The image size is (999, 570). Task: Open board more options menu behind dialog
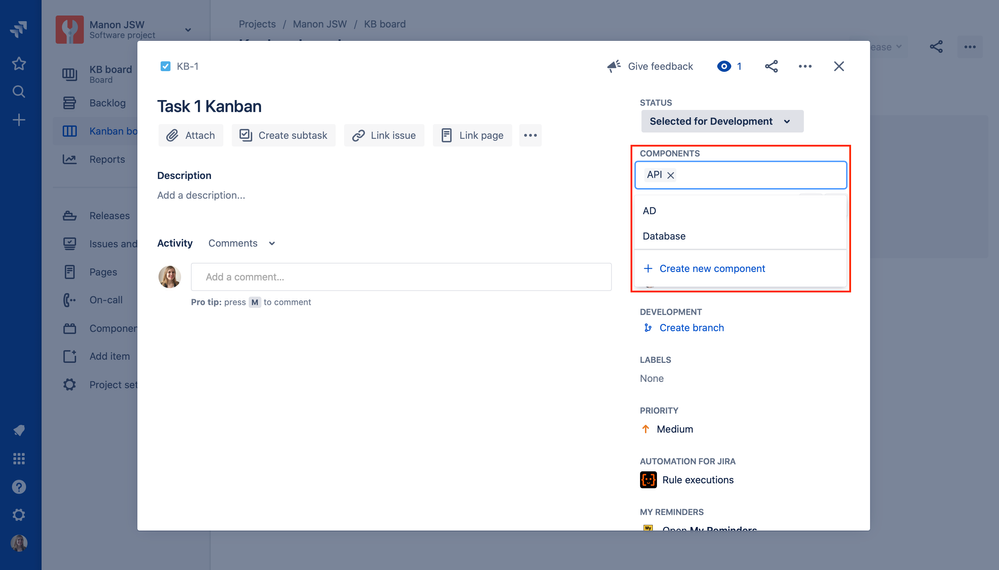coord(970,46)
